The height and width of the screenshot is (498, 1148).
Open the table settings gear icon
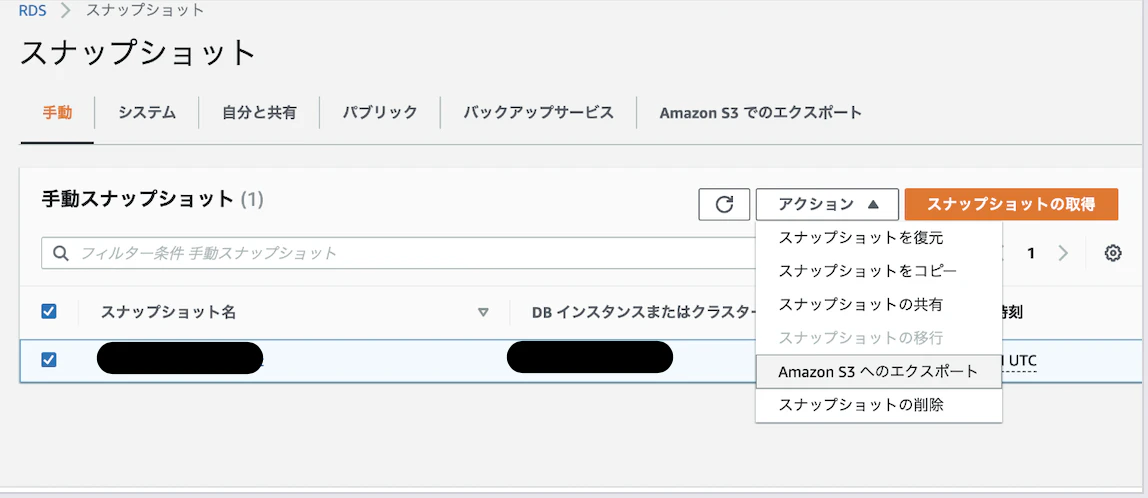point(1113,253)
